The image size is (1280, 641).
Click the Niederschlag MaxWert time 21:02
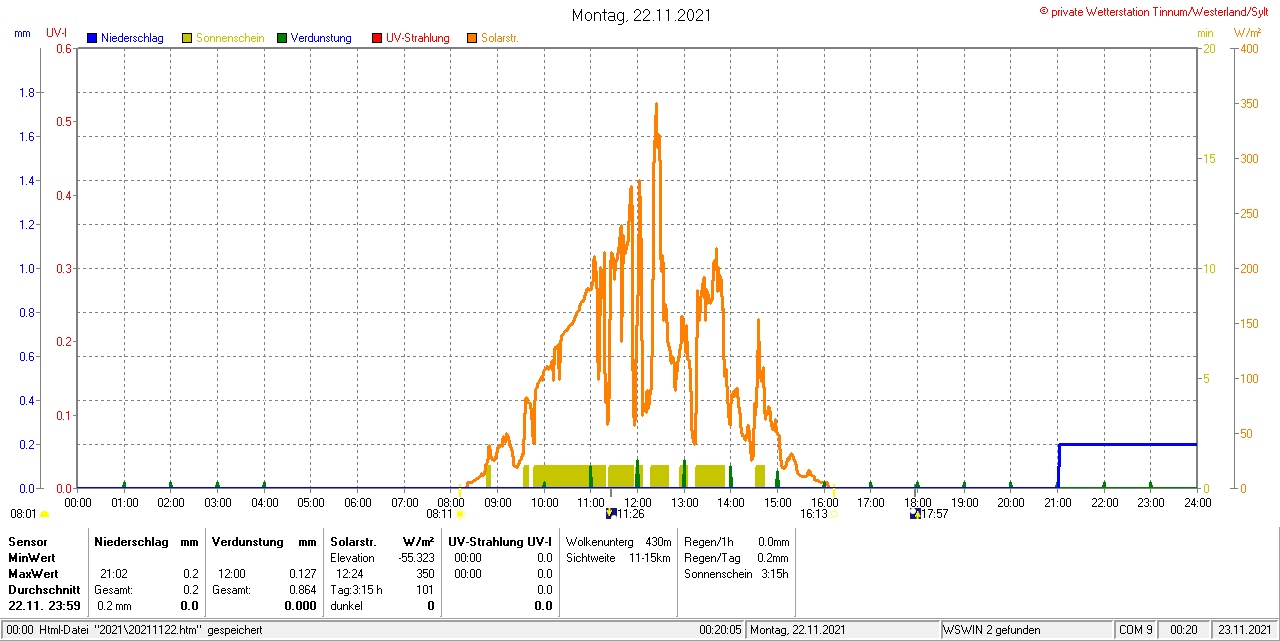point(113,574)
